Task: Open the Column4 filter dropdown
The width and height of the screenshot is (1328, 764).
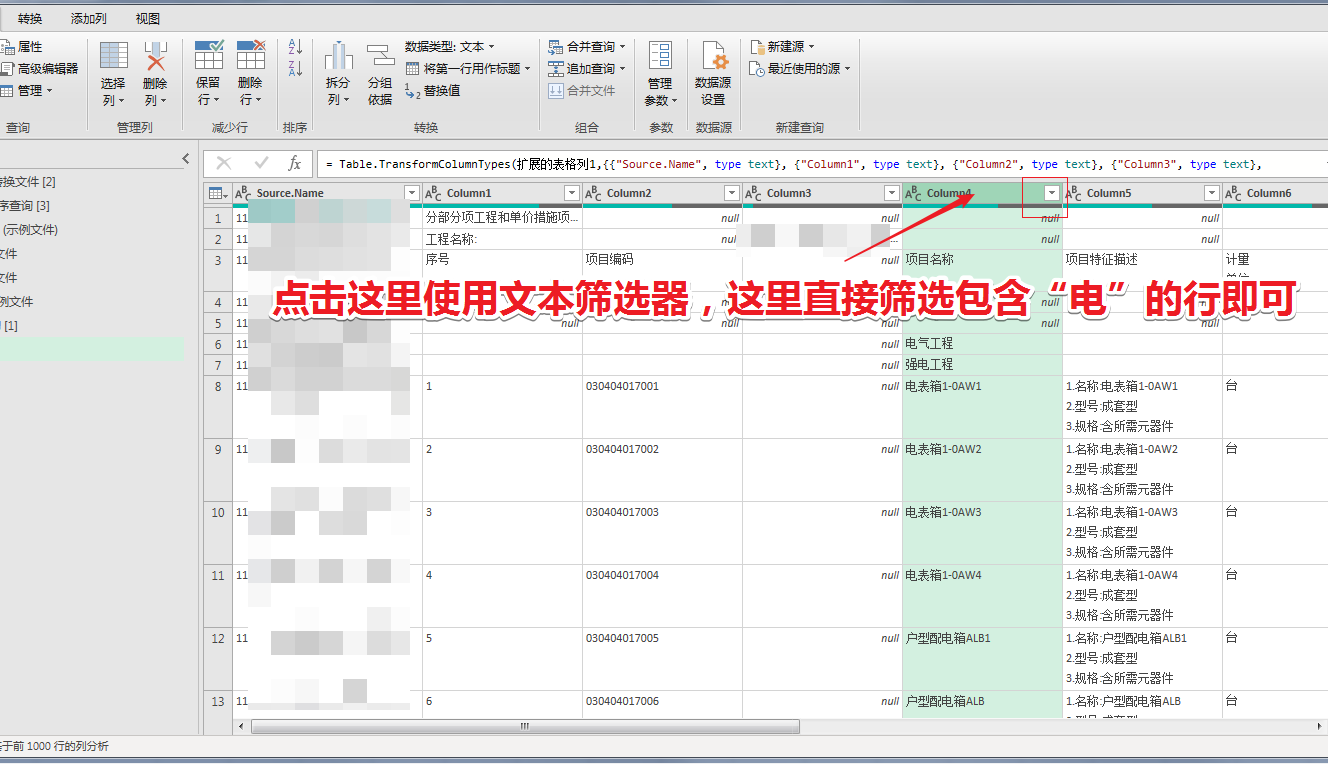Action: point(1051,193)
